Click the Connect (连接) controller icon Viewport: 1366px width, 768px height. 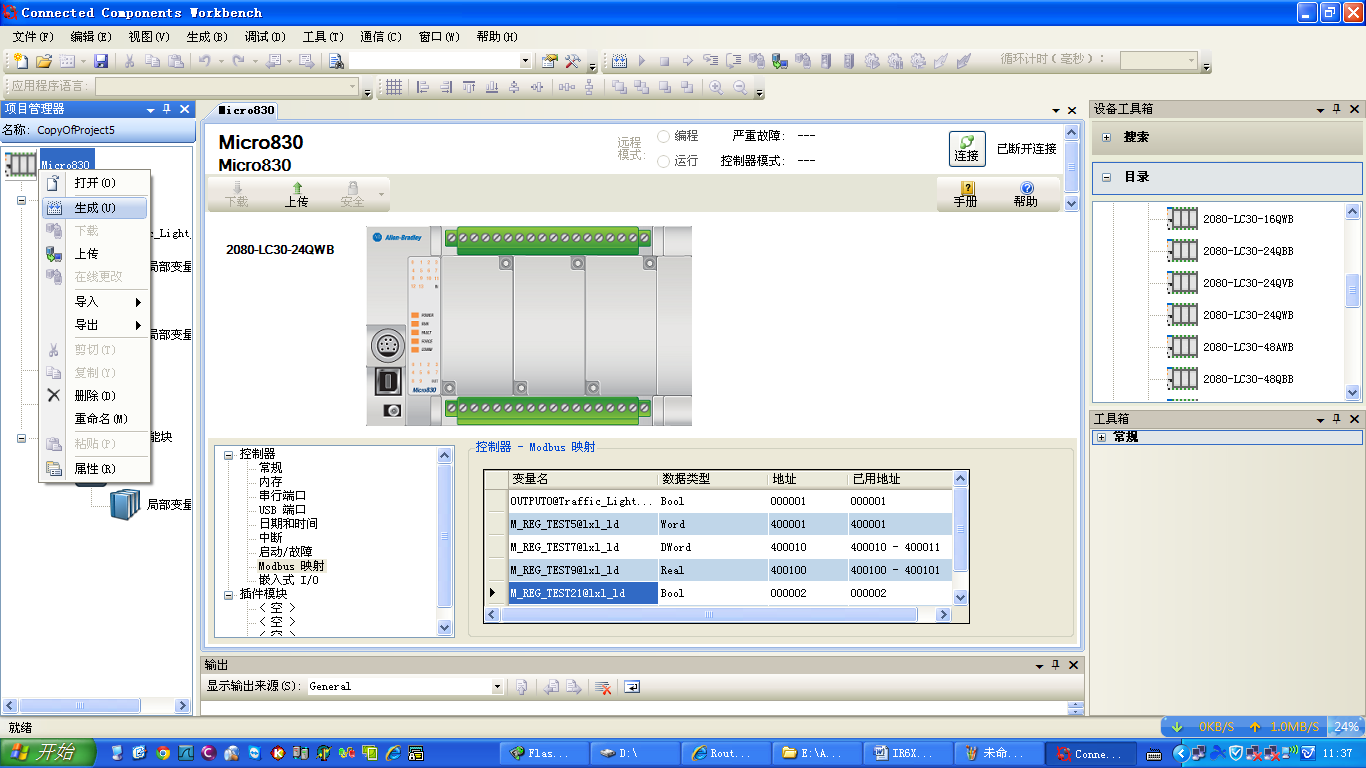(x=966, y=148)
